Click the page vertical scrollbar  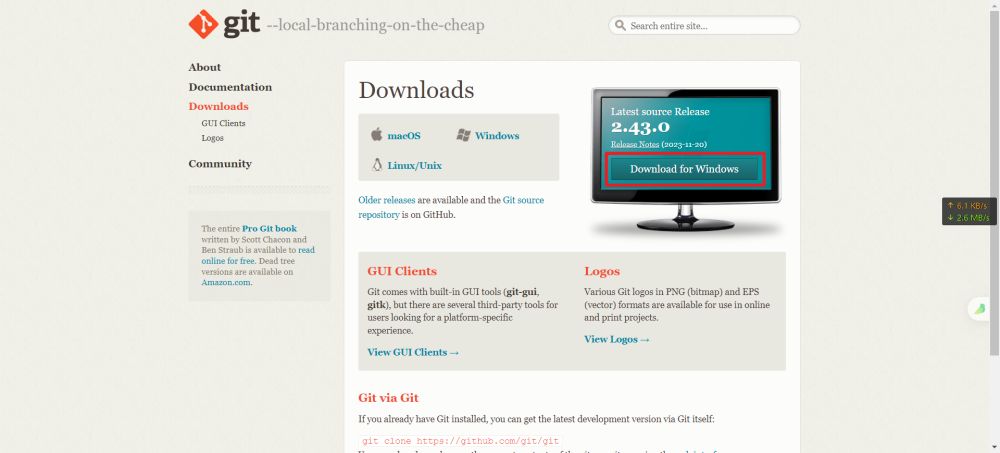click(x=994, y=182)
